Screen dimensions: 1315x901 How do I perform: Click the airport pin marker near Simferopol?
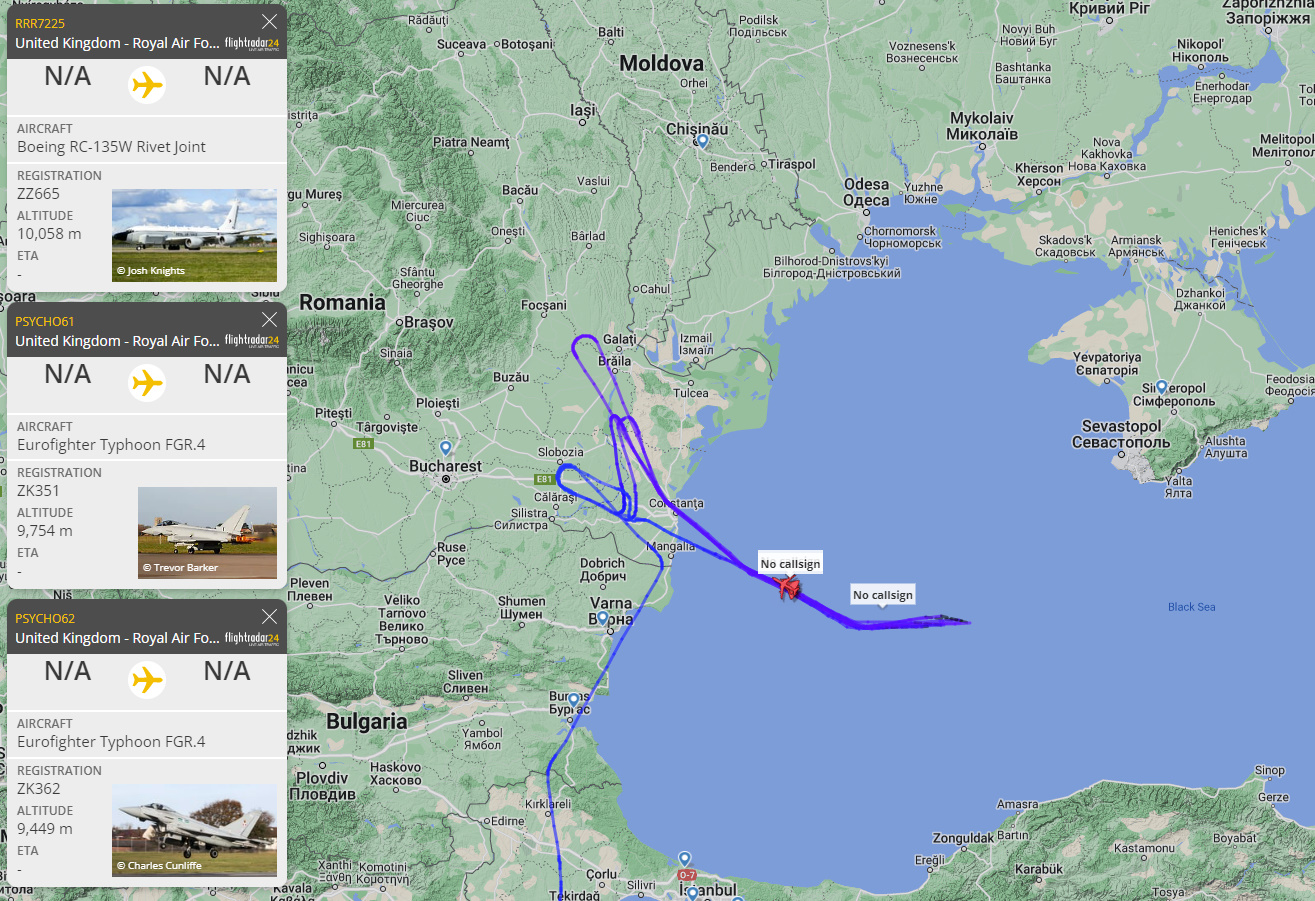click(x=1161, y=387)
